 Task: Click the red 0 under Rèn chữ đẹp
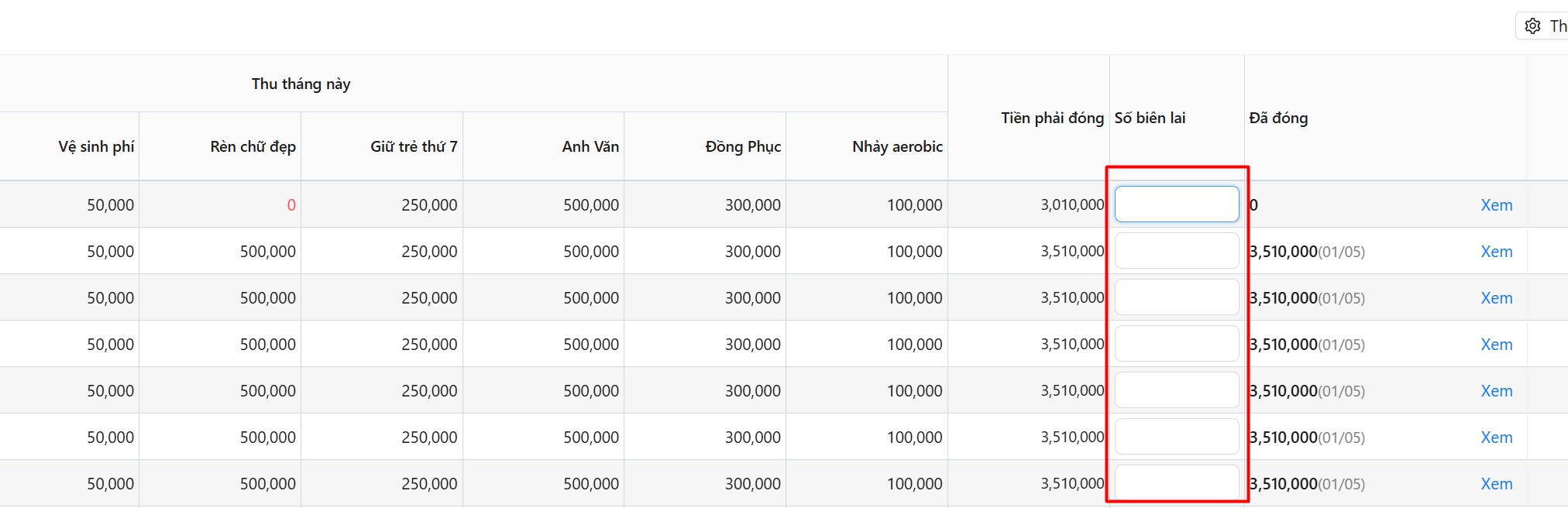291,205
